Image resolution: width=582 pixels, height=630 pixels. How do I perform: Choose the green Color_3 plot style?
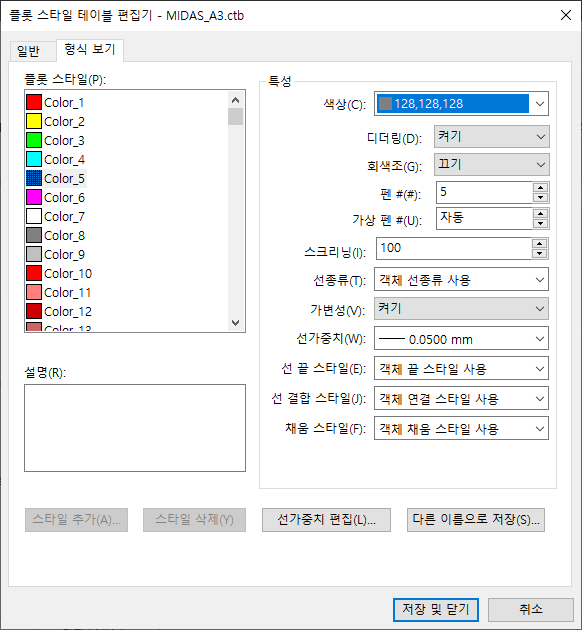click(x=55, y=140)
